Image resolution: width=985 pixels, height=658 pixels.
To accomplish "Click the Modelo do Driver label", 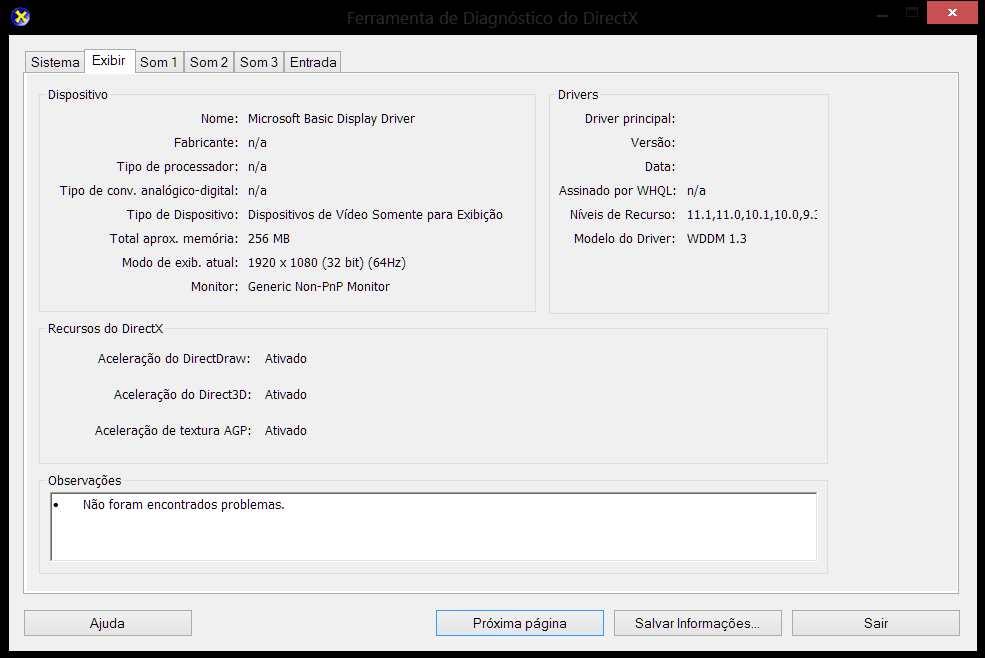I will click(x=624, y=239).
